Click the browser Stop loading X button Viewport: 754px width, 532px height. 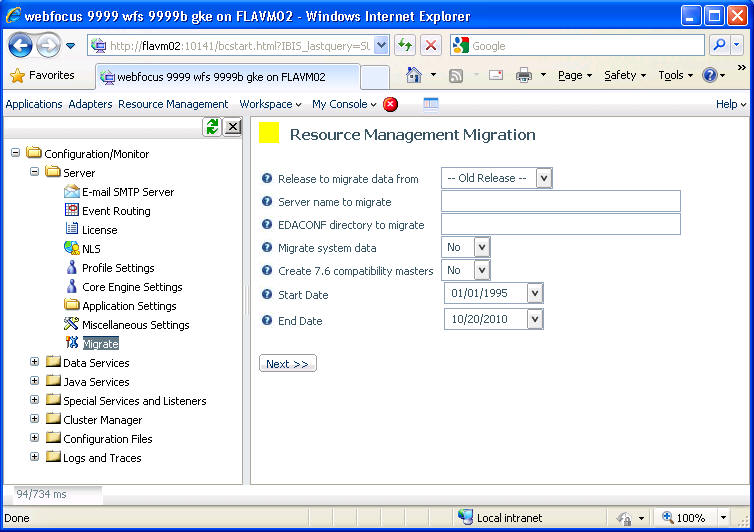(431, 46)
